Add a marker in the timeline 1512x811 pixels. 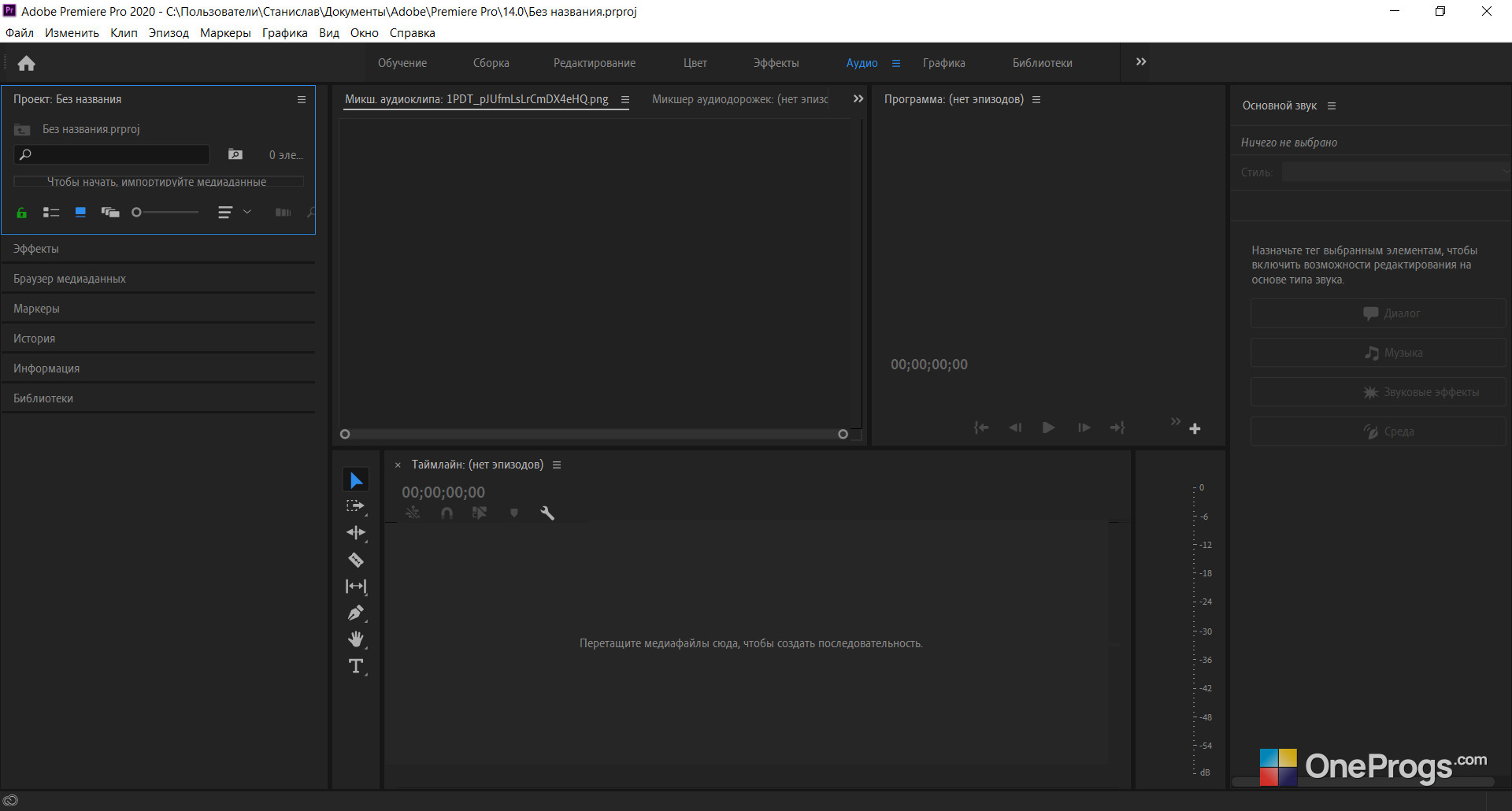click(513, 513)
